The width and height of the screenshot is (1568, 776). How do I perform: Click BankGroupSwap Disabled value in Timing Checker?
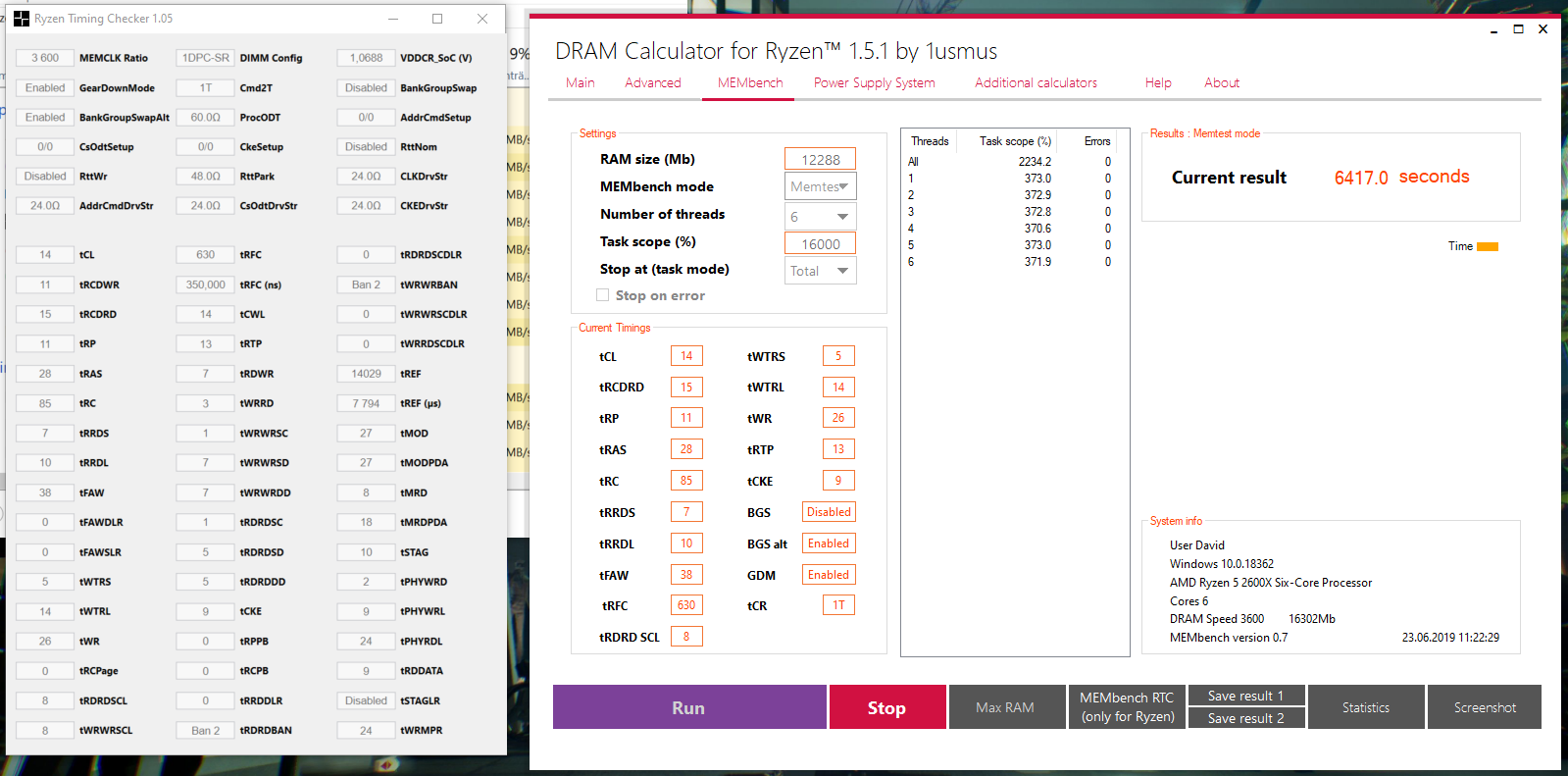[366, 87]
